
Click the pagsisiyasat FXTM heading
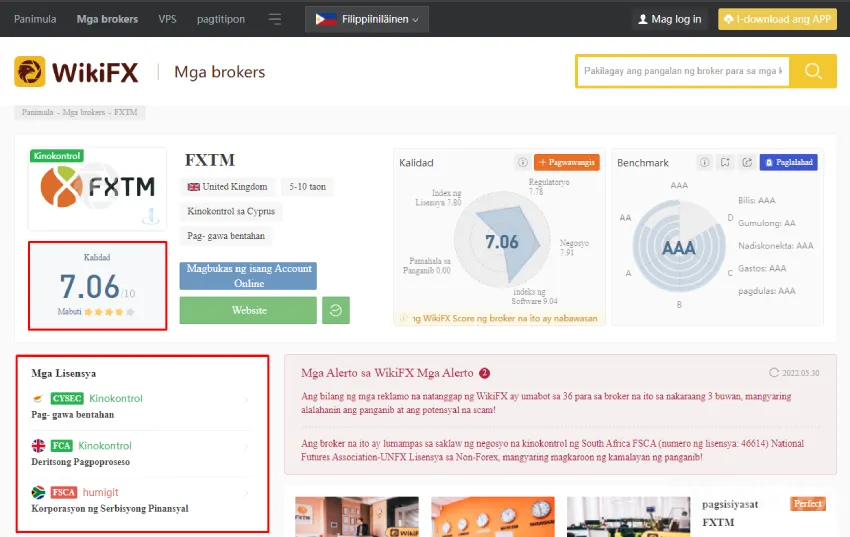tap(730, 513)
